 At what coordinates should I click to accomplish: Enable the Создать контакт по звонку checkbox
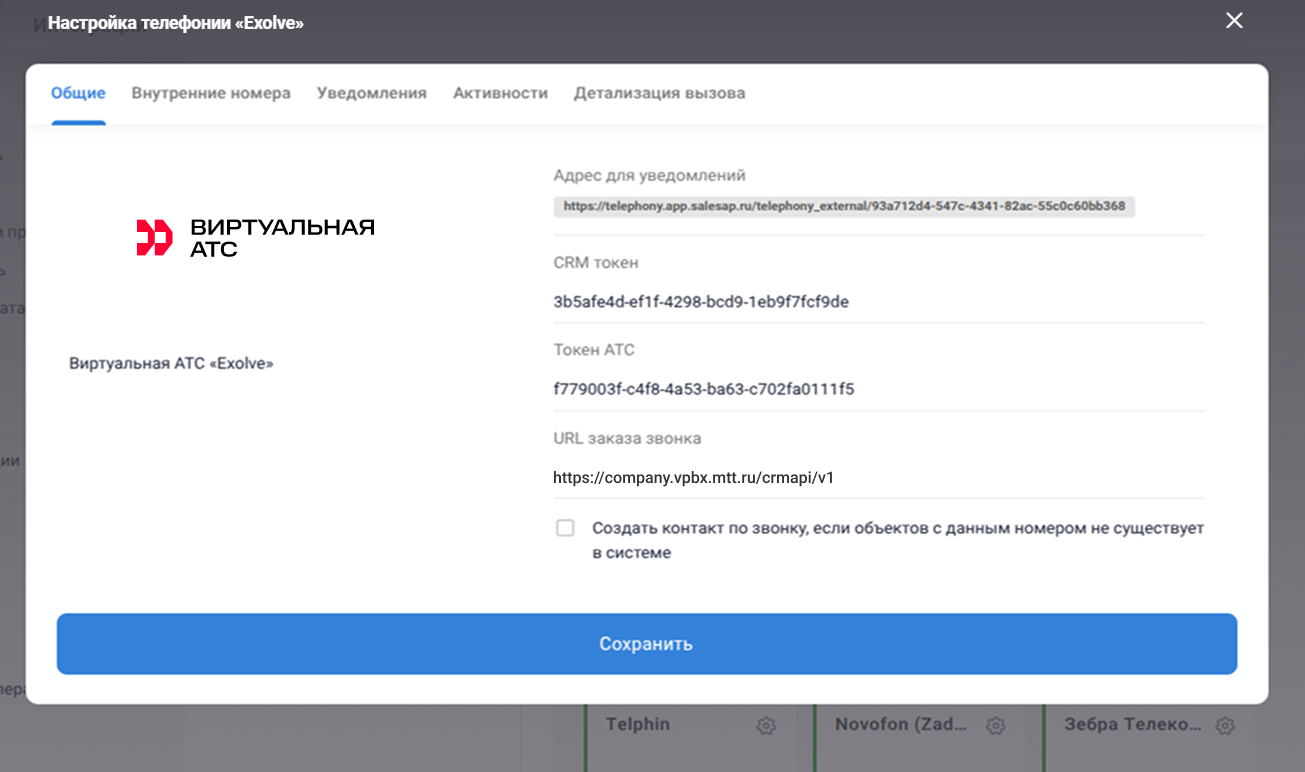[565, 528]
